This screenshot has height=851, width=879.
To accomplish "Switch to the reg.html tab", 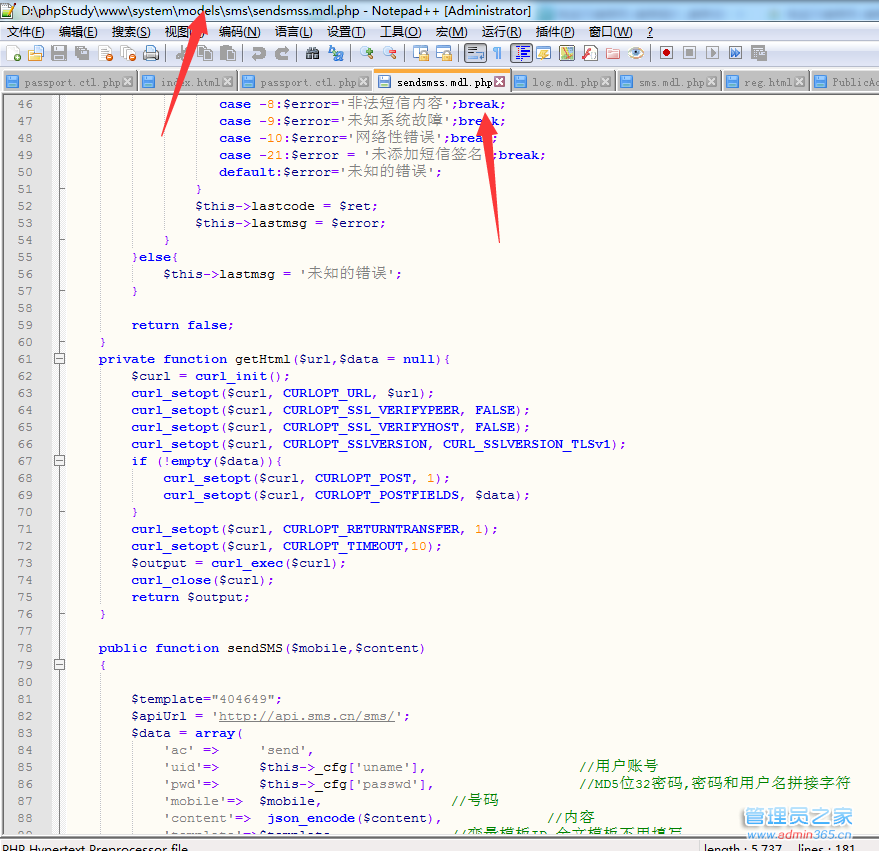I will pos(765,82).
